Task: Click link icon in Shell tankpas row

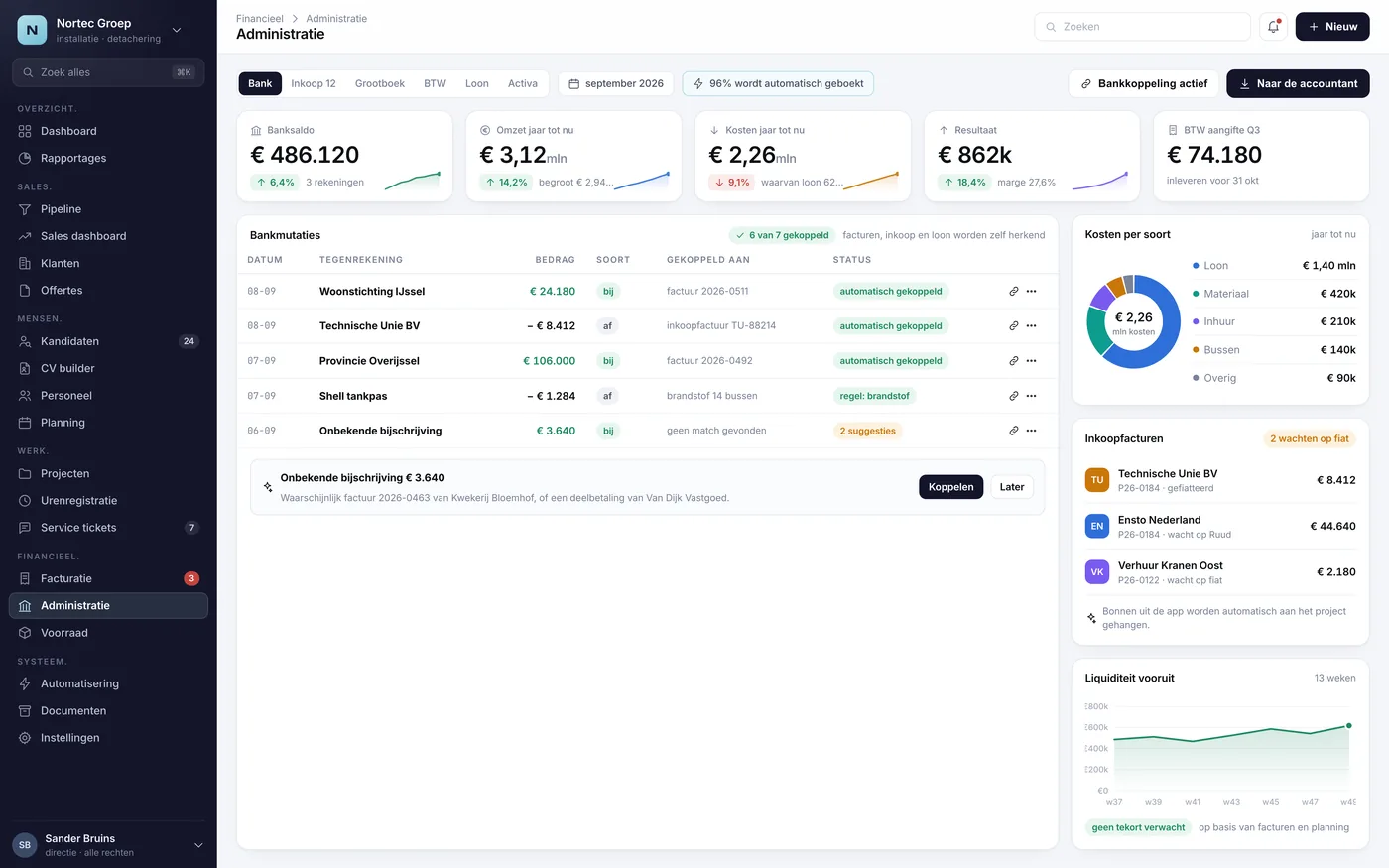Action: pos(1013,396)
